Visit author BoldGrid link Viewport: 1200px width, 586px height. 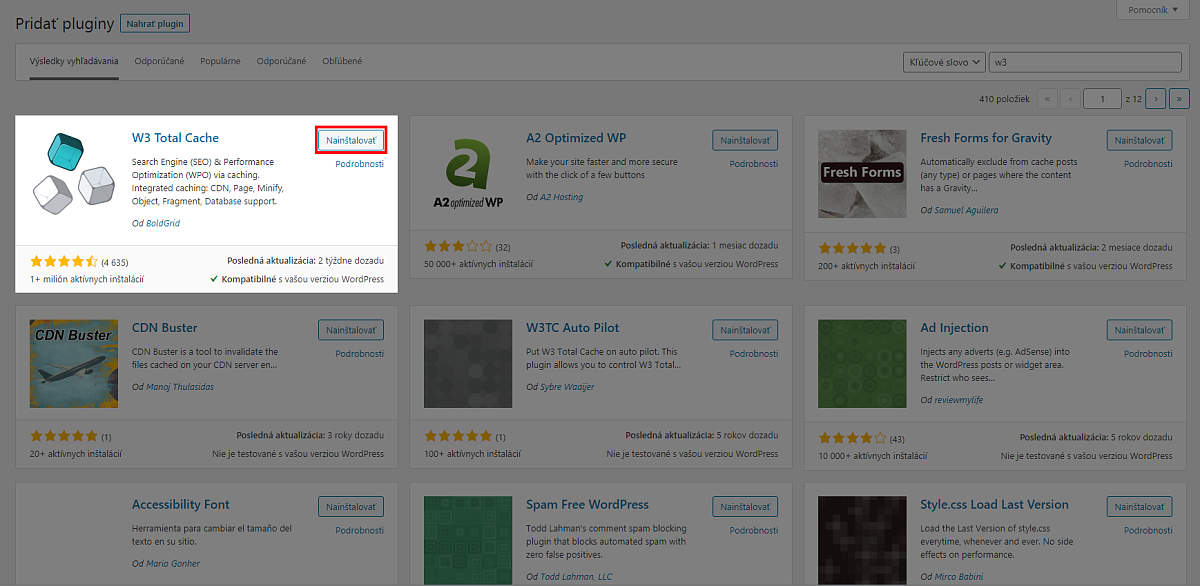(162, 223)
